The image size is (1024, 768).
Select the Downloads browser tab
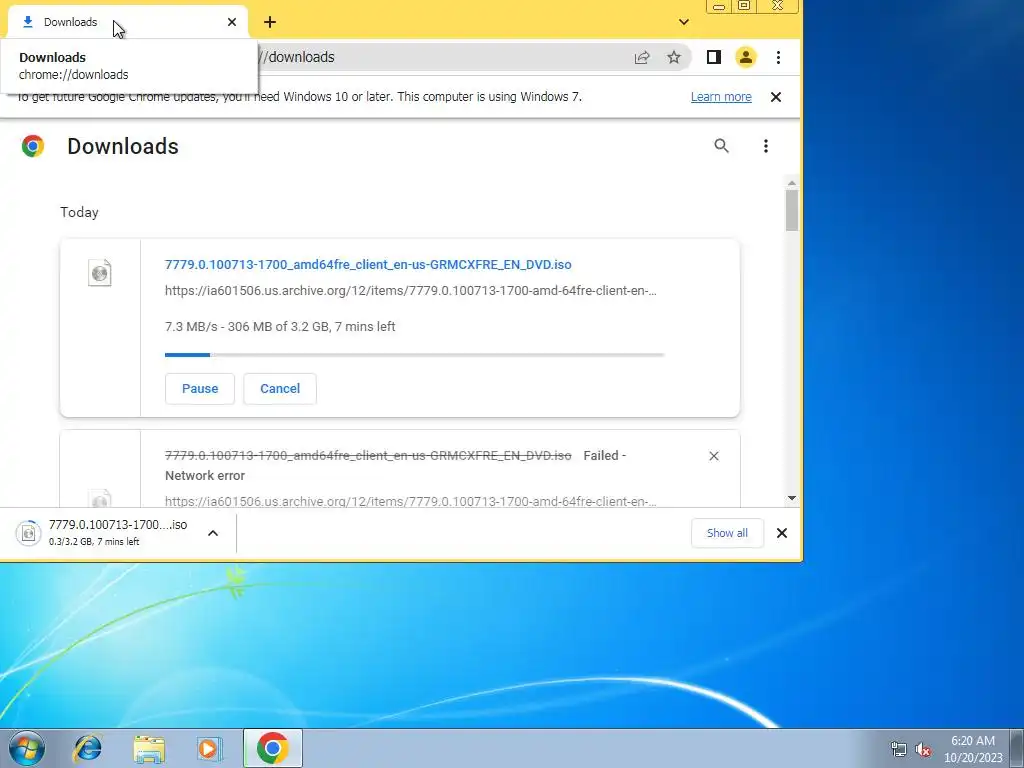[128, 22]
